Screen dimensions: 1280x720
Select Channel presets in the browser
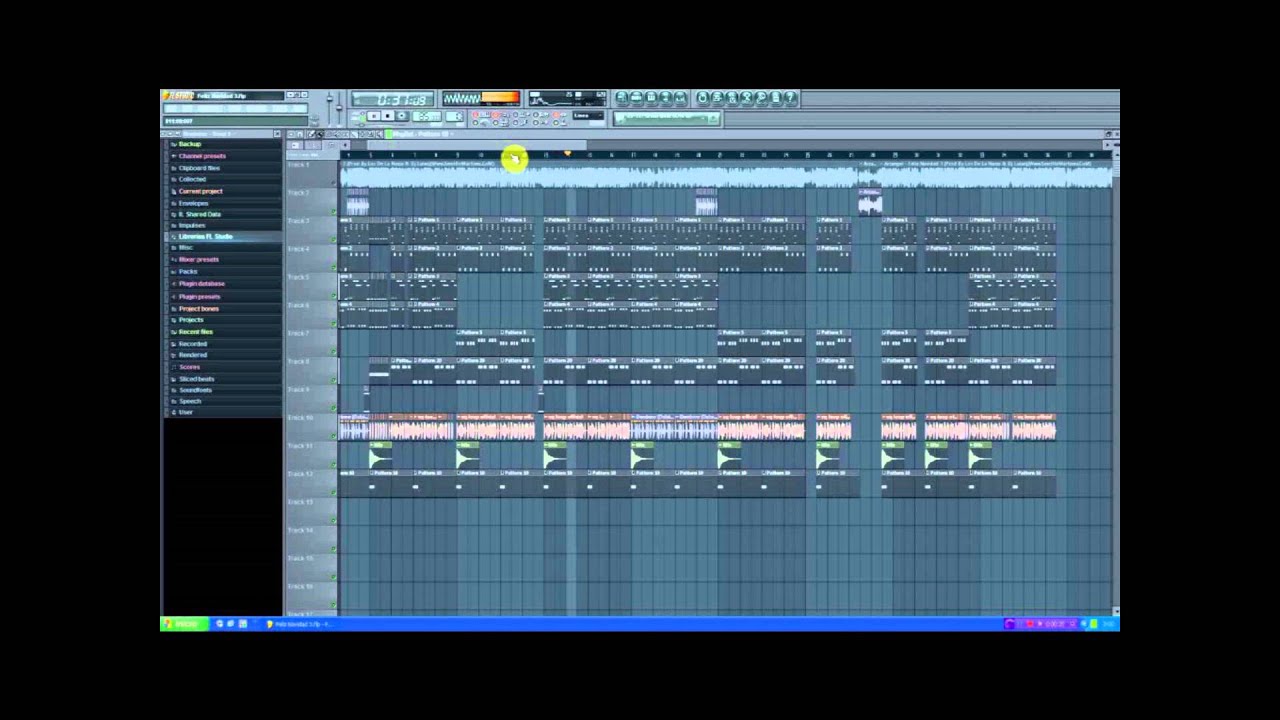click(201, 156)
